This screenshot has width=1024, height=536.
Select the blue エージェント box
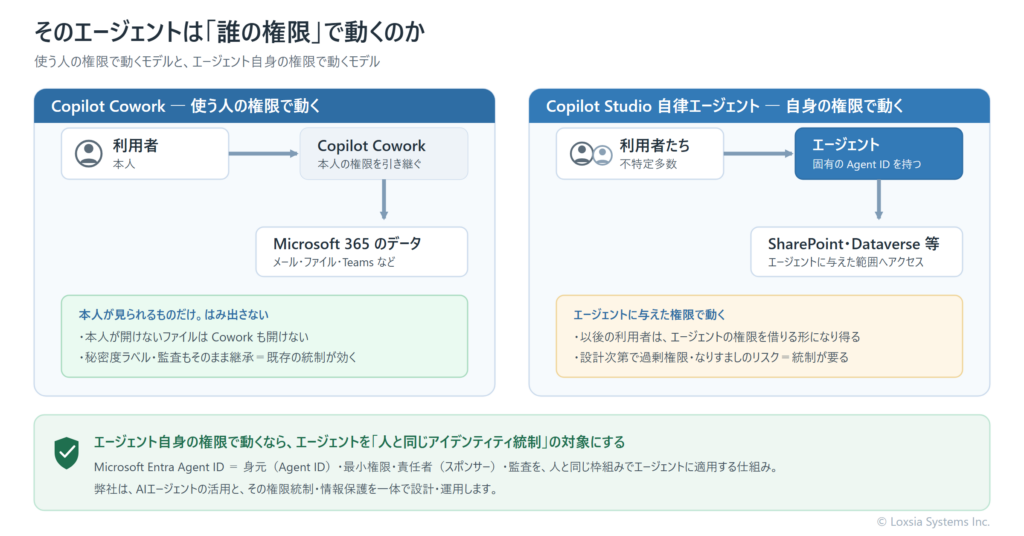[878, 153]
